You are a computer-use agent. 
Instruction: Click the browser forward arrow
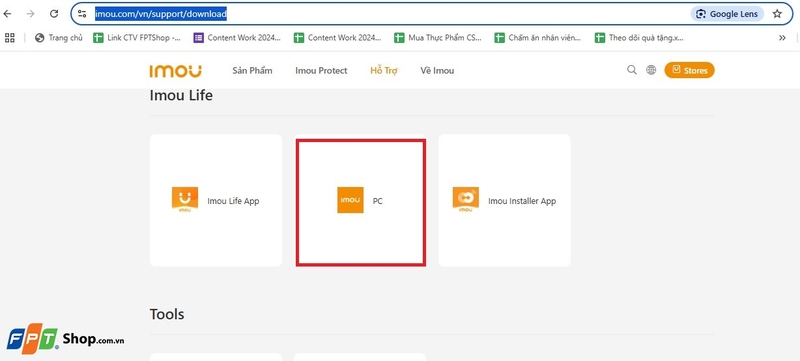[31, 14]
